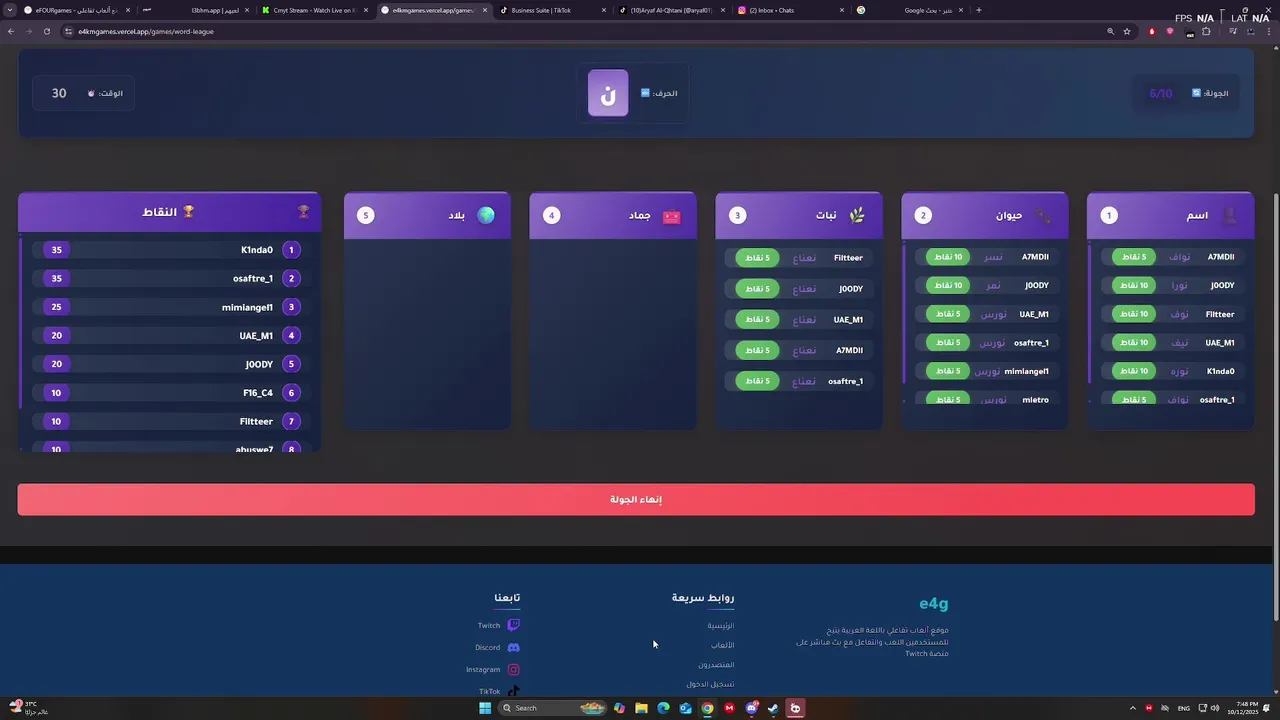Click the browser back arrow
The height and width of the screenshot is (720, 1280).
pos(11,31)
